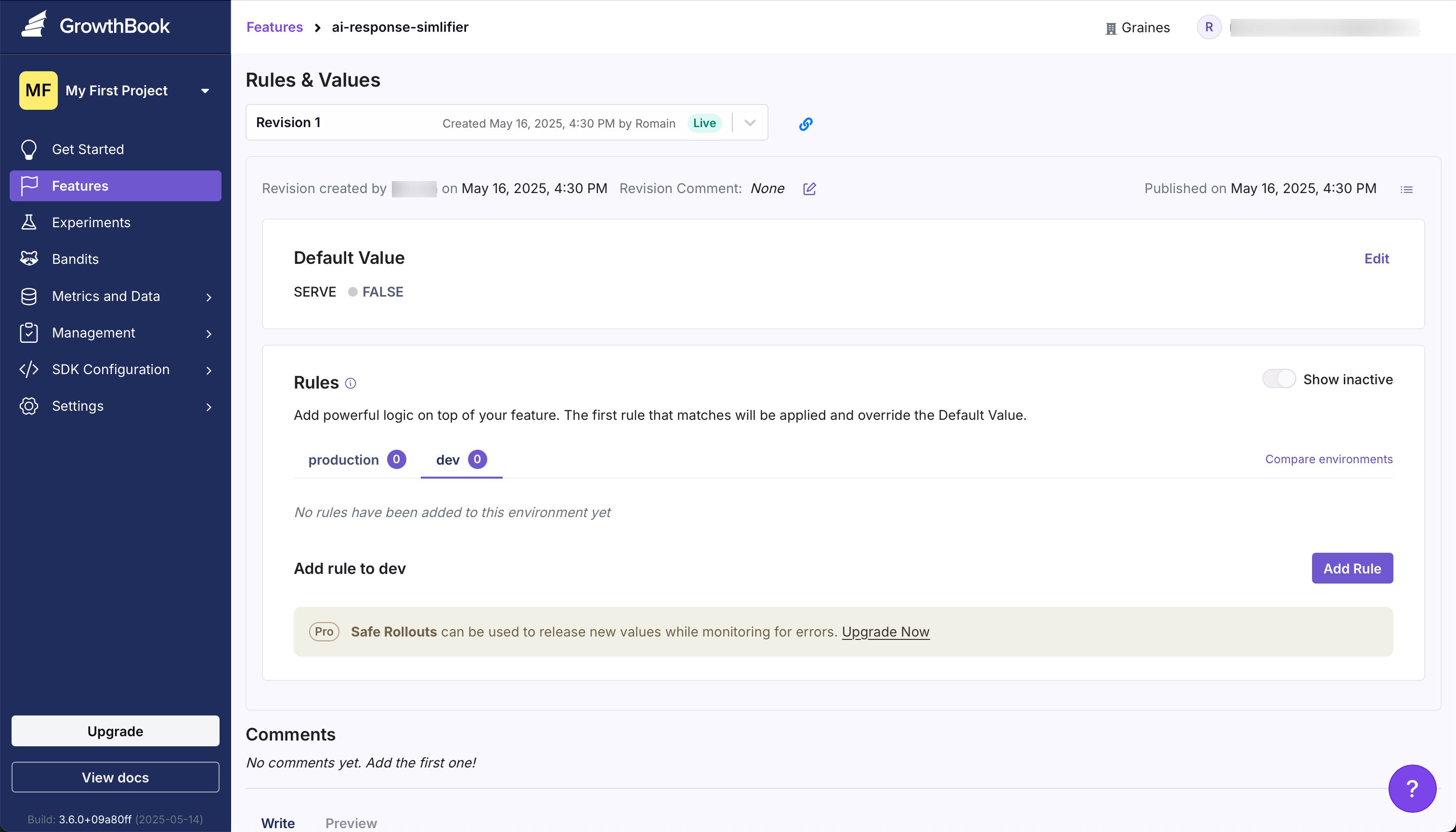This screenshot has width=1456, height=832.
Task: Click the SDK Configuration code icon
Action: 28,369
